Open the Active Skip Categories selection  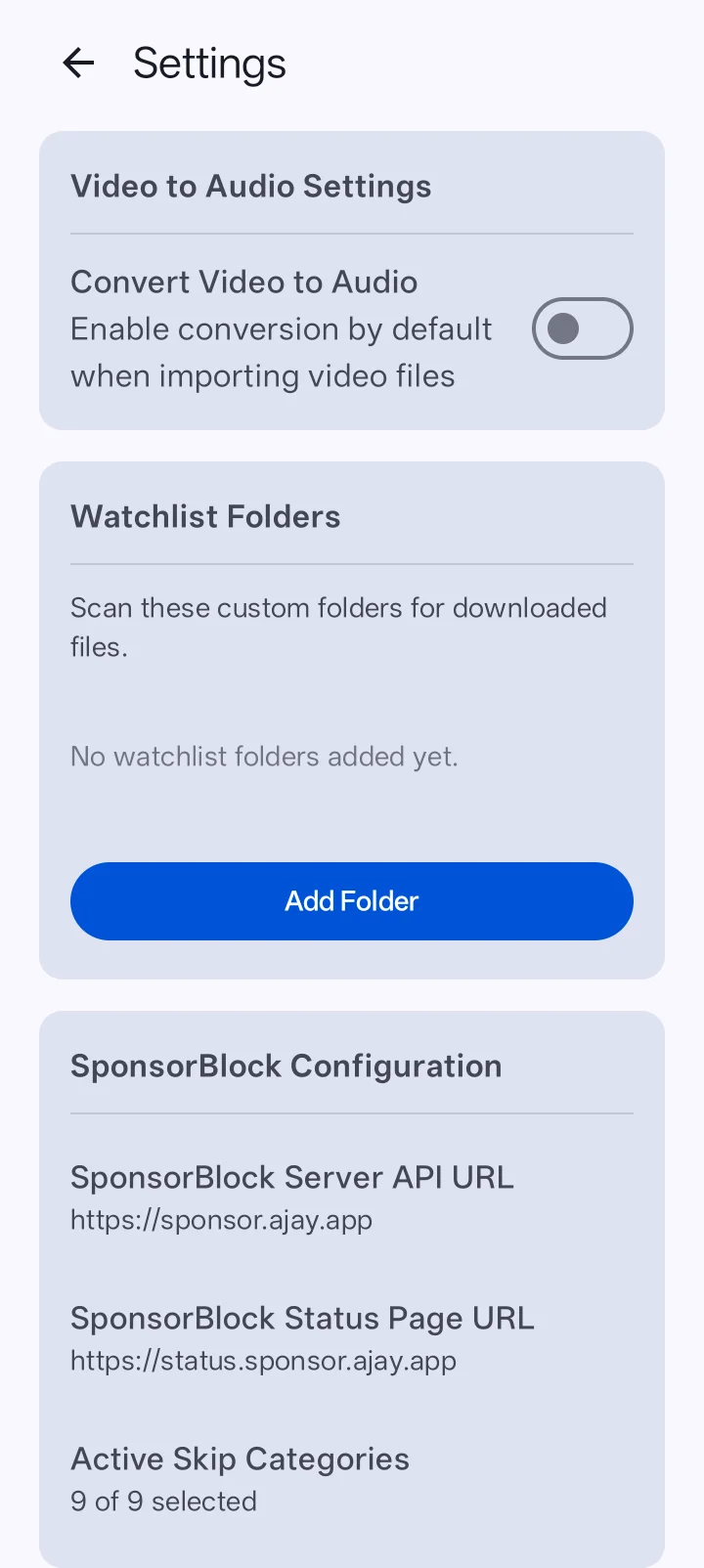352,1480
